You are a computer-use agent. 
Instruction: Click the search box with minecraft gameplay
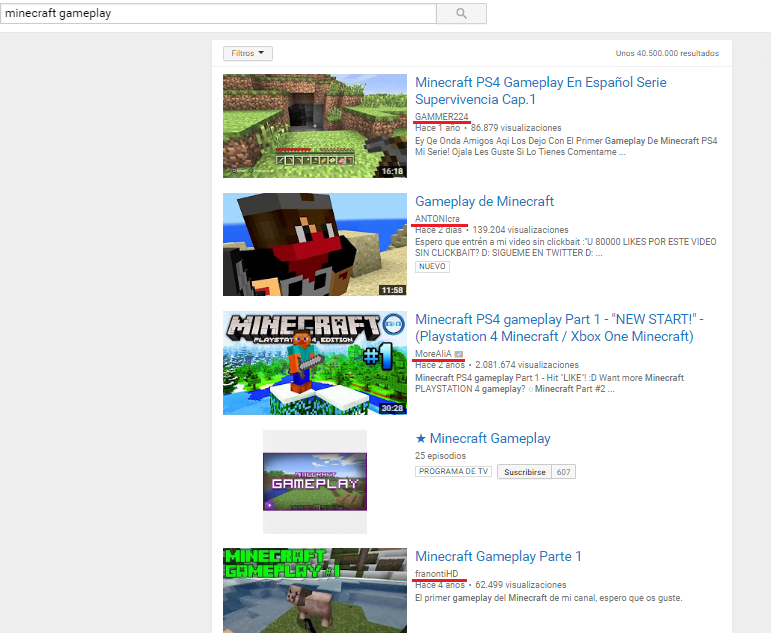pos(218,14)
